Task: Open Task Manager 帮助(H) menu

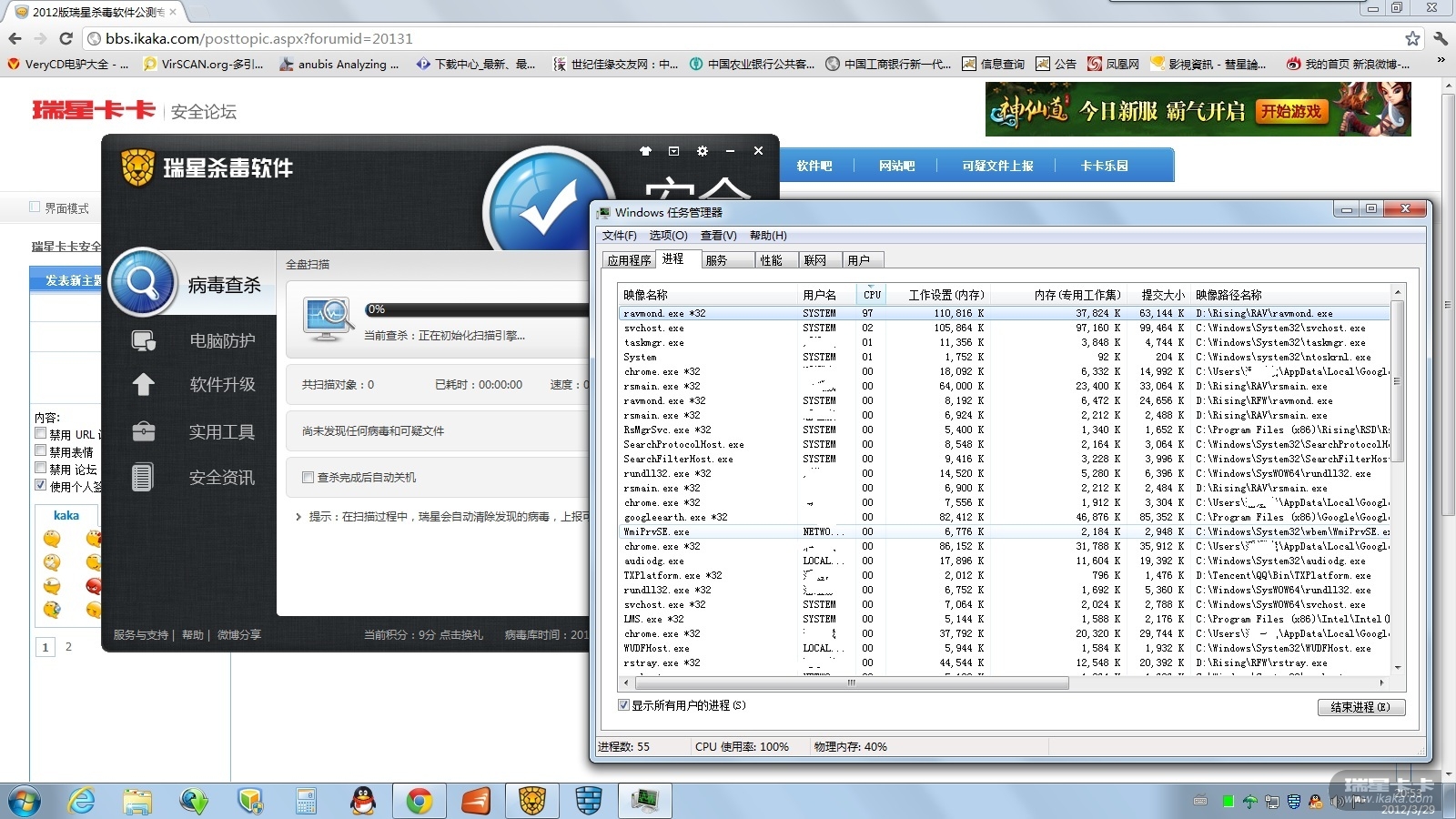Action: [x=768, y=236]
